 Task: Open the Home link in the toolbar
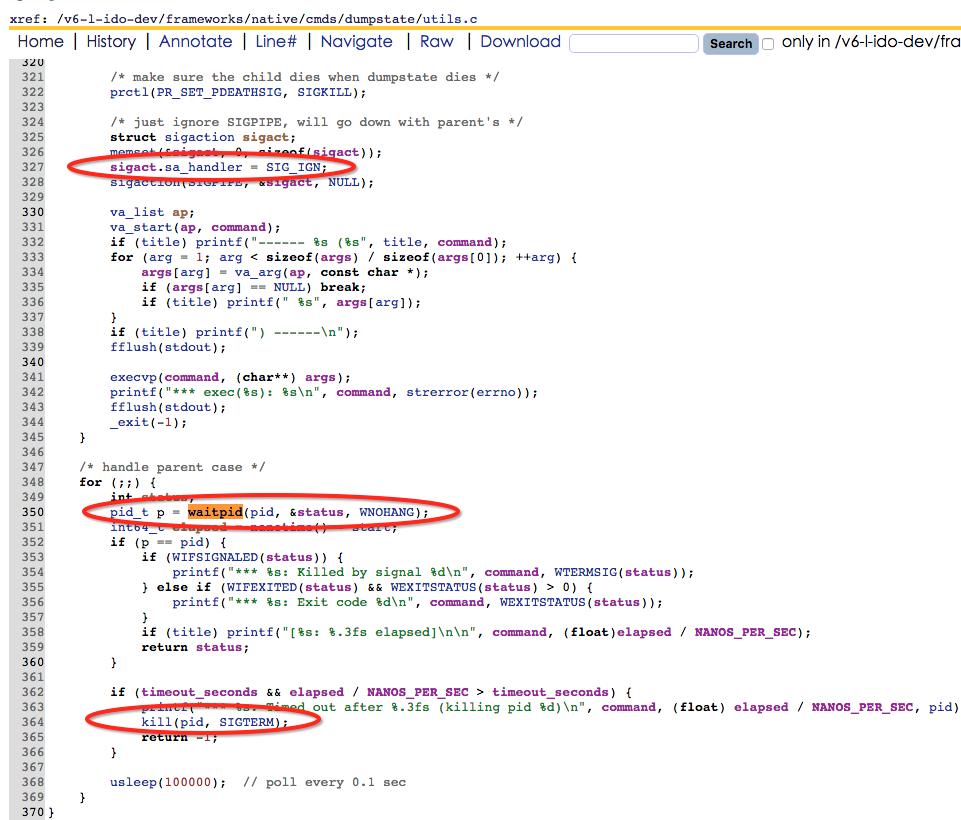coord(39,41)
